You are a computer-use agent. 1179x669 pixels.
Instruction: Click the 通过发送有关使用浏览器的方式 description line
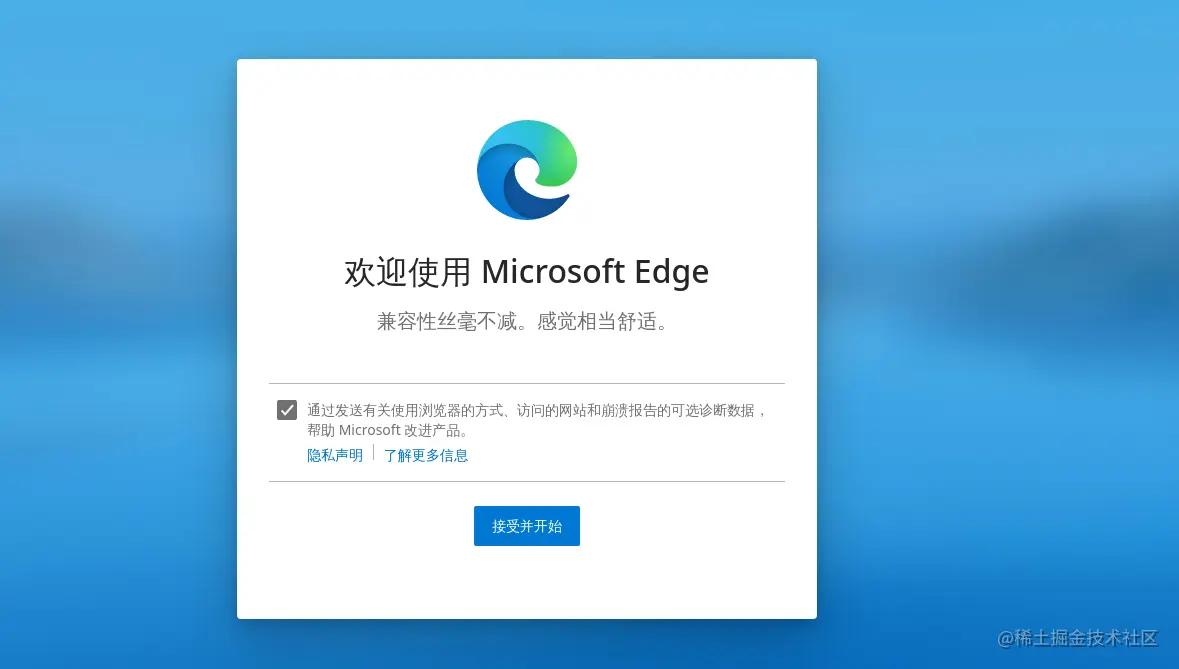point(537,410)
